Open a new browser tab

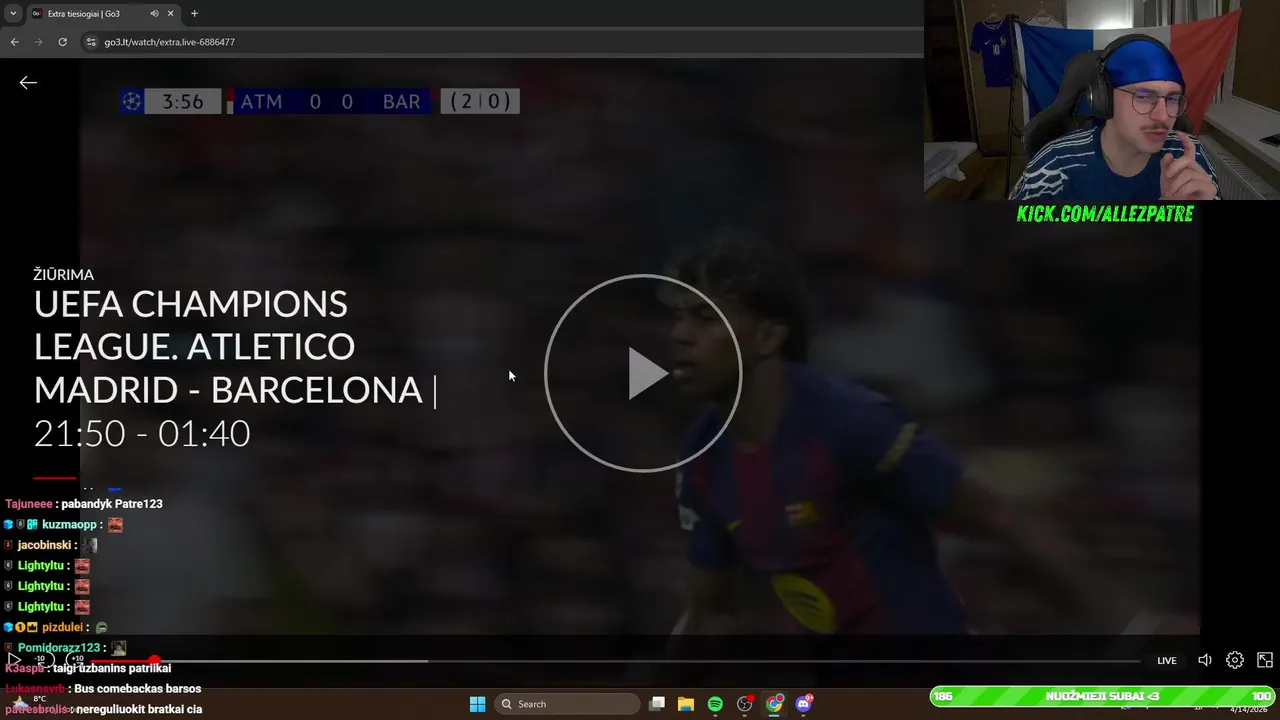pos(194,13)
